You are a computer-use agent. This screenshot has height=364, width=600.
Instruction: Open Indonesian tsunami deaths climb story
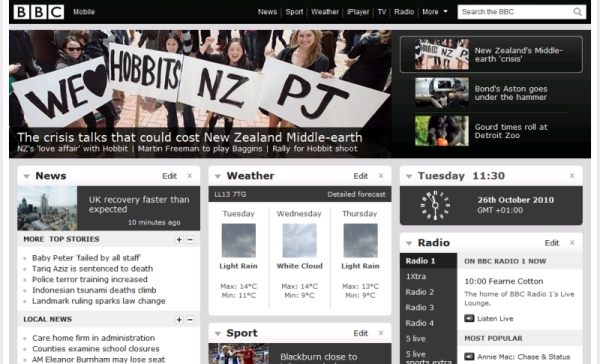[x=94, y=290]
